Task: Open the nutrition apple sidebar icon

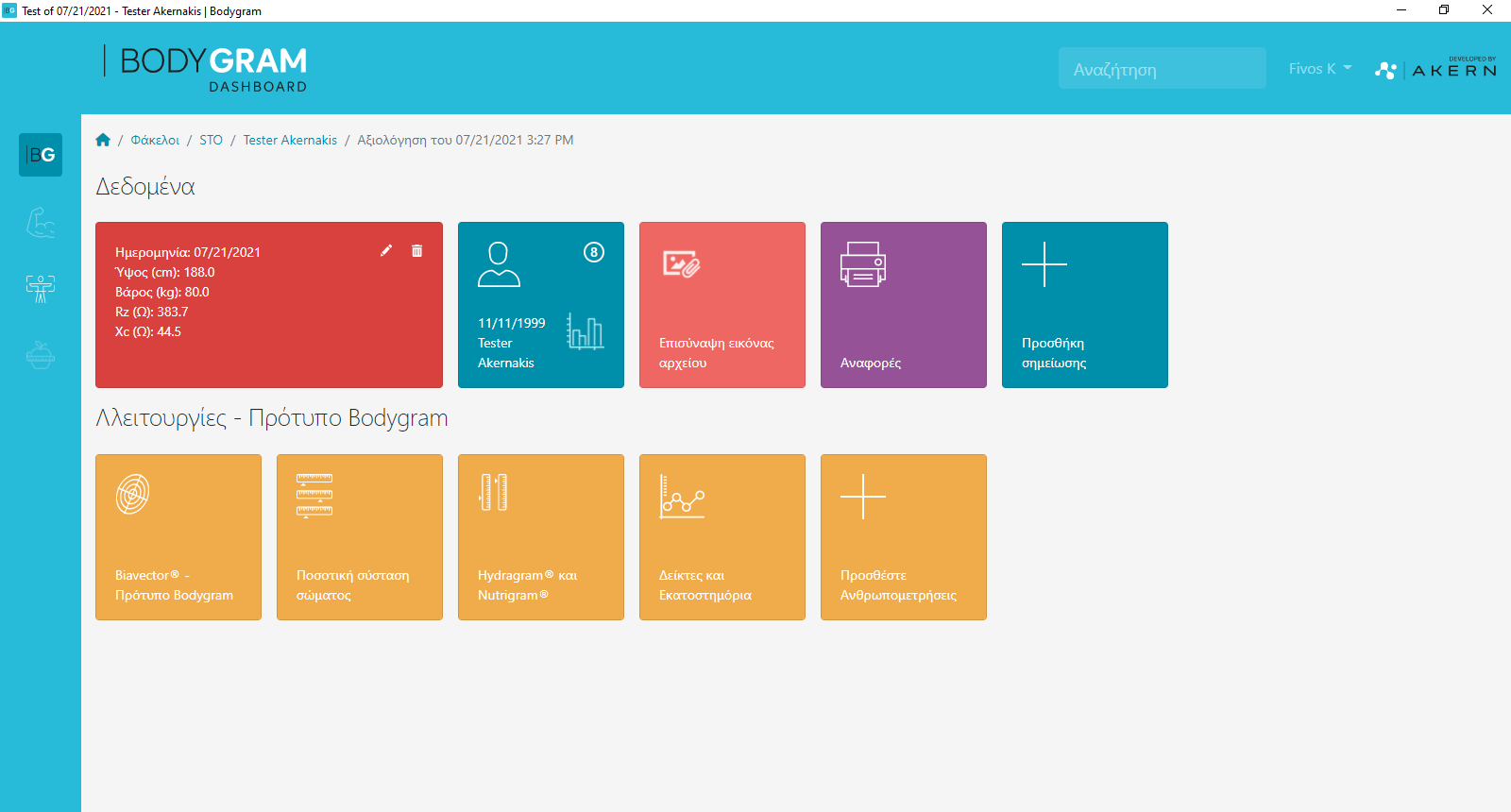Action: (41, 354)
